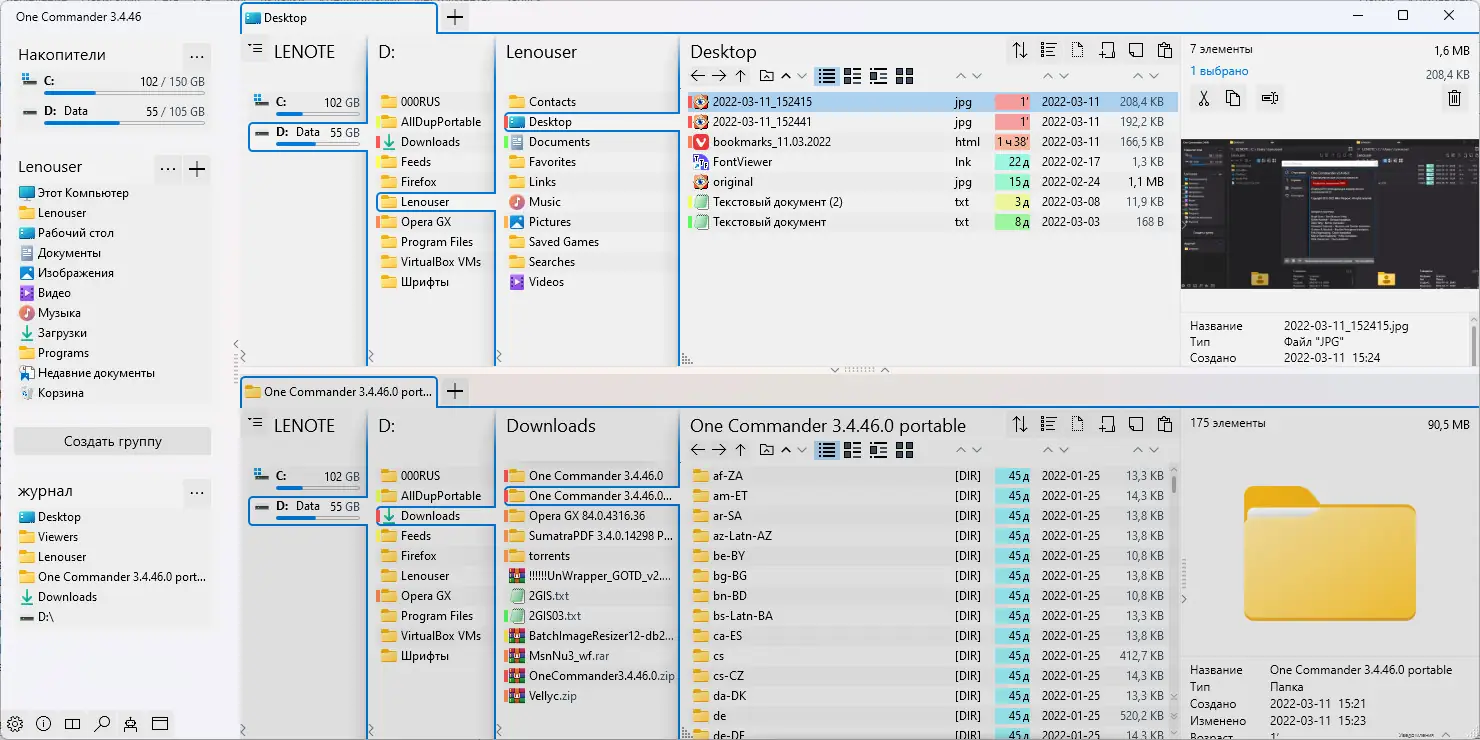Go up one folder from Desktop pane
This screenshot has height=740, width=1480.
click(741, 76)
